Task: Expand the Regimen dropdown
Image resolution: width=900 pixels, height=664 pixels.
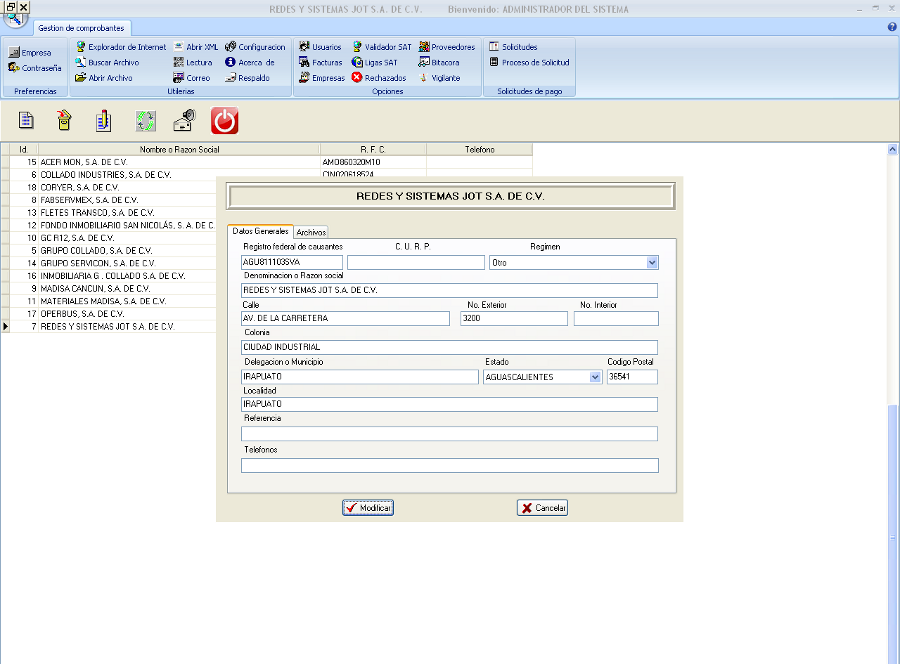Action: click(x=652, y=263)
